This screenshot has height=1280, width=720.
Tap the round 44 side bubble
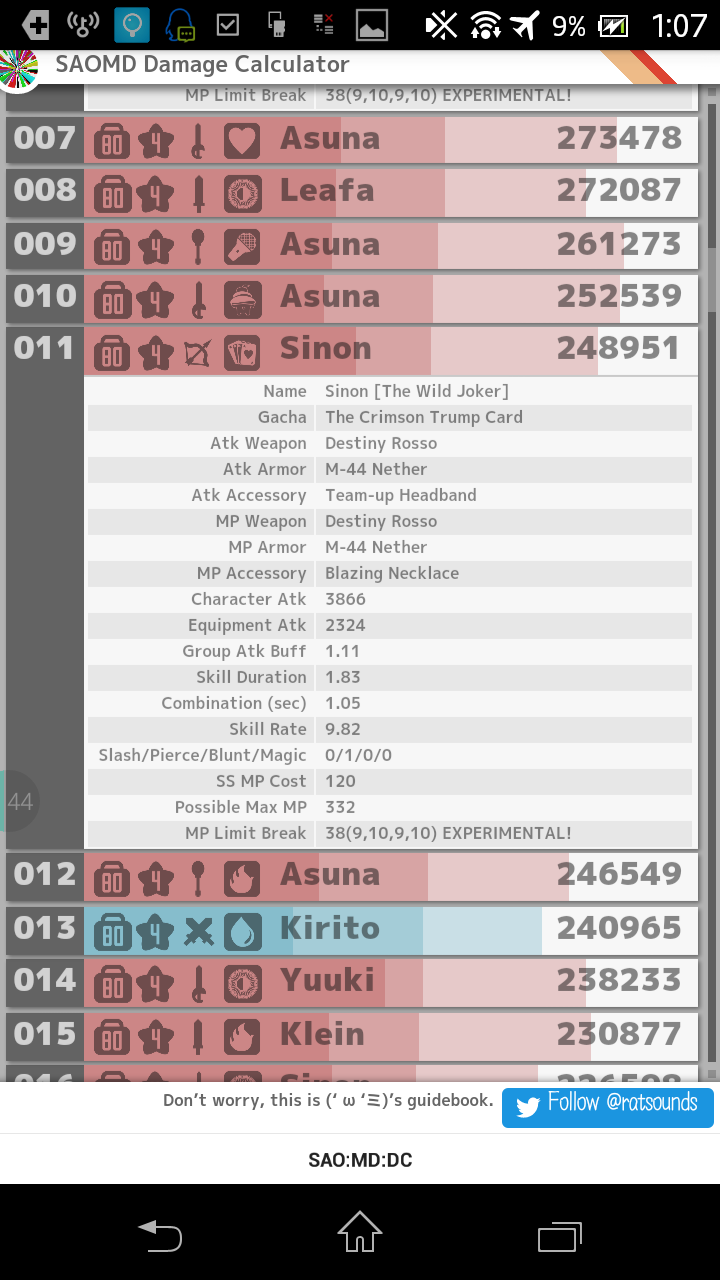[18, 801]
